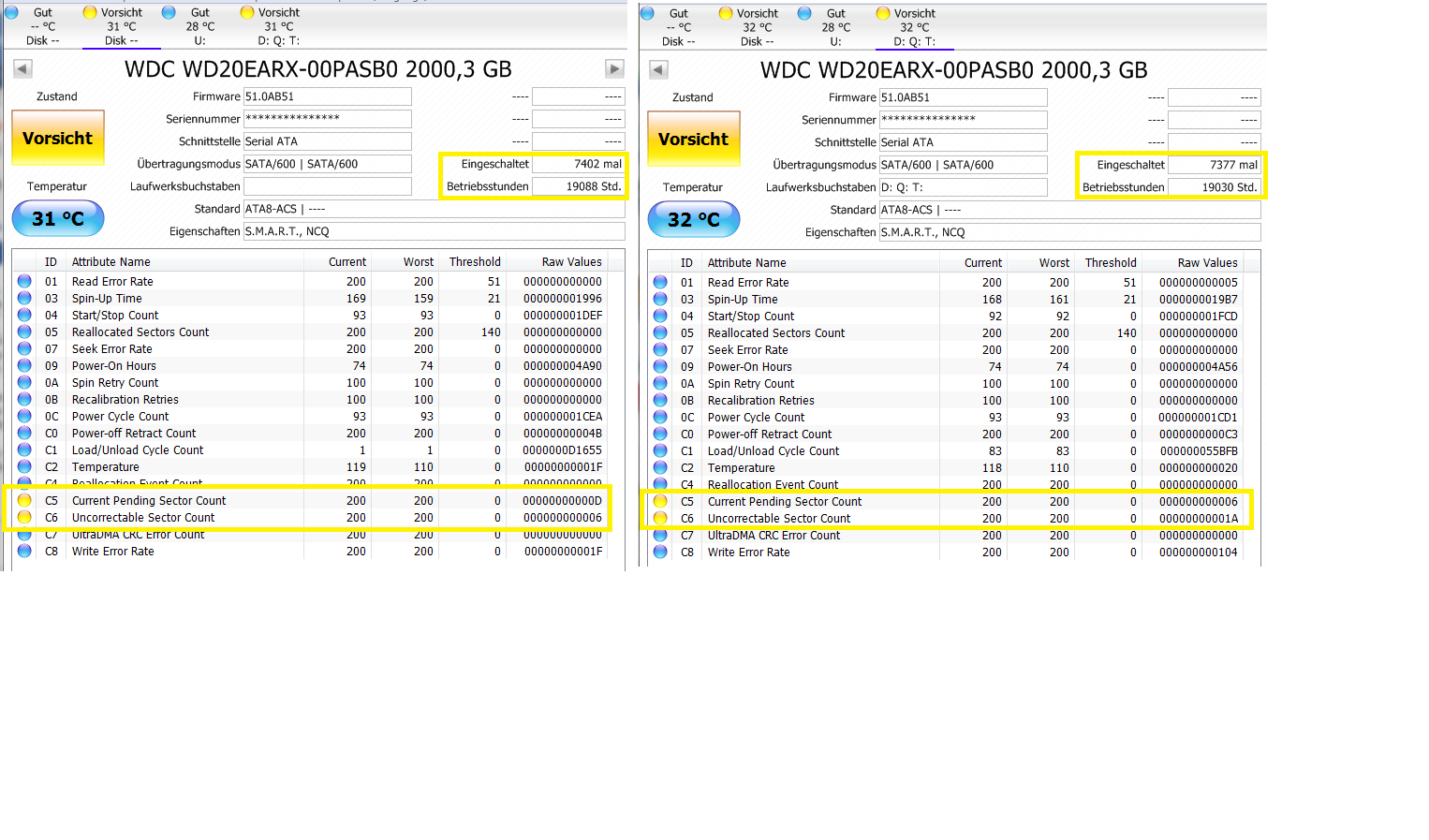This screenshot has height=840, width=1429.
Task: Select the 'Vorsicht 32 °C D: Q: T:' tab in right window
Action: pyautogui.click(x=914, y=27)
